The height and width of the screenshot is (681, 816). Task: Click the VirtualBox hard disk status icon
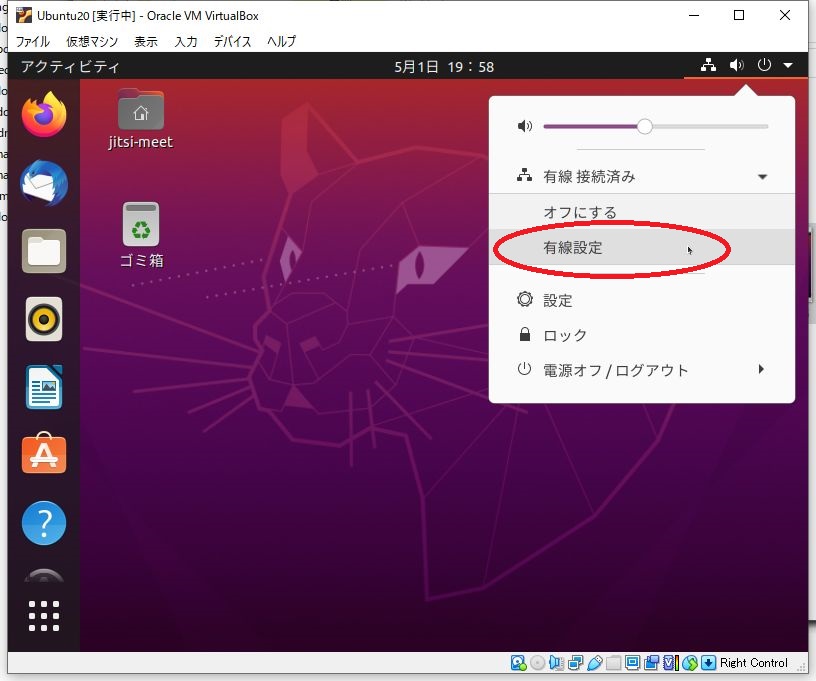point(518,663)
